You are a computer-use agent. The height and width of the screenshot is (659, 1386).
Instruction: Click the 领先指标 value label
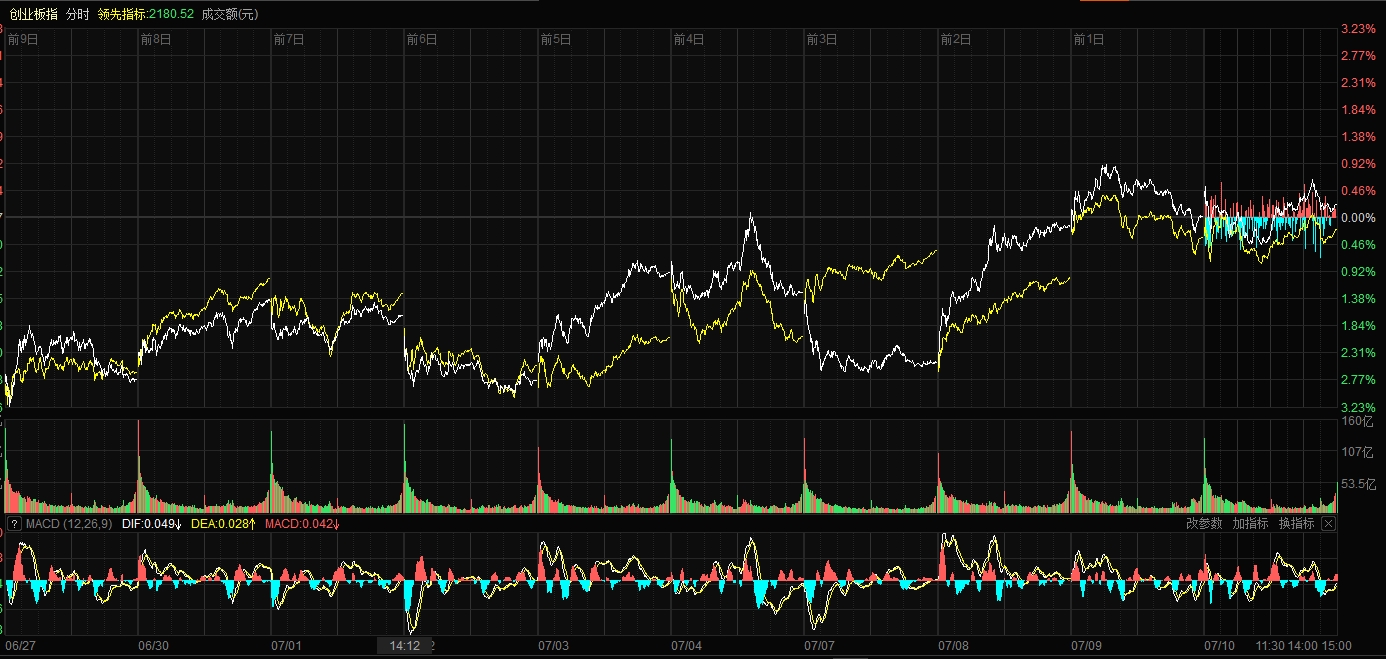point(145,14)
